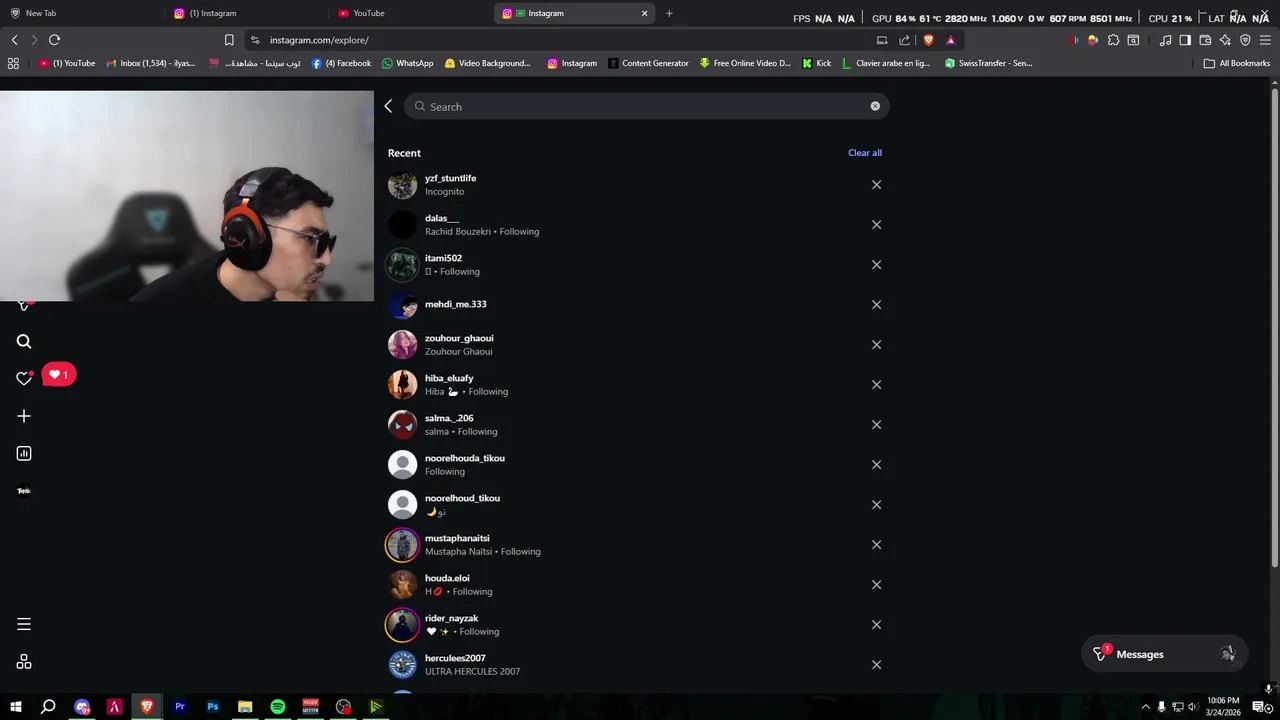Bookmark this page icon in address bar

click(x=229, y=40)
